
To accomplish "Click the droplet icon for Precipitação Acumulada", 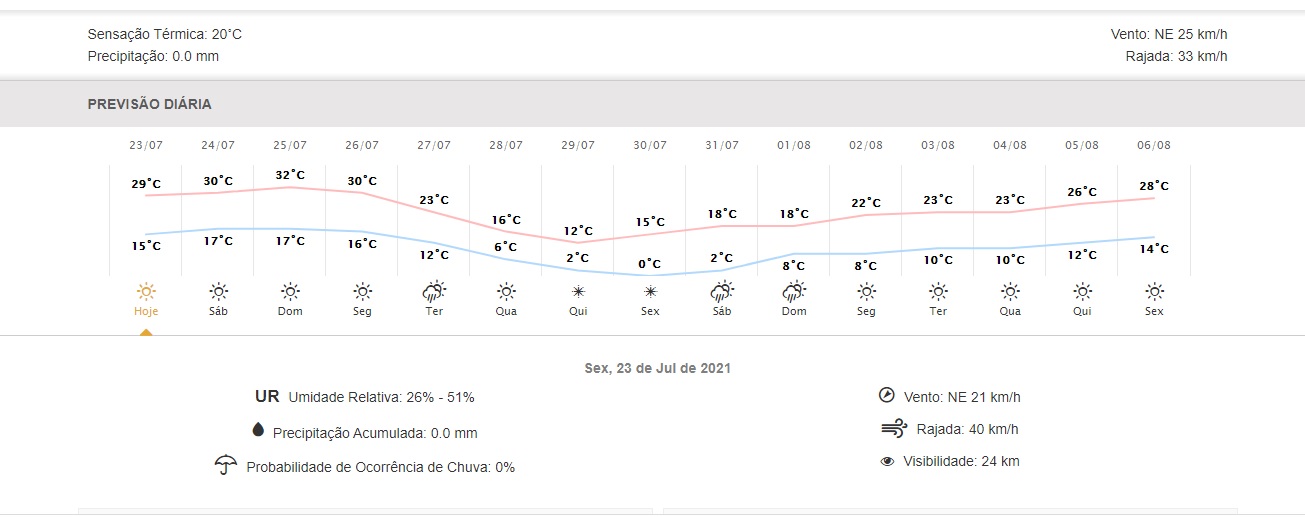I will click(x=258, y=430).
